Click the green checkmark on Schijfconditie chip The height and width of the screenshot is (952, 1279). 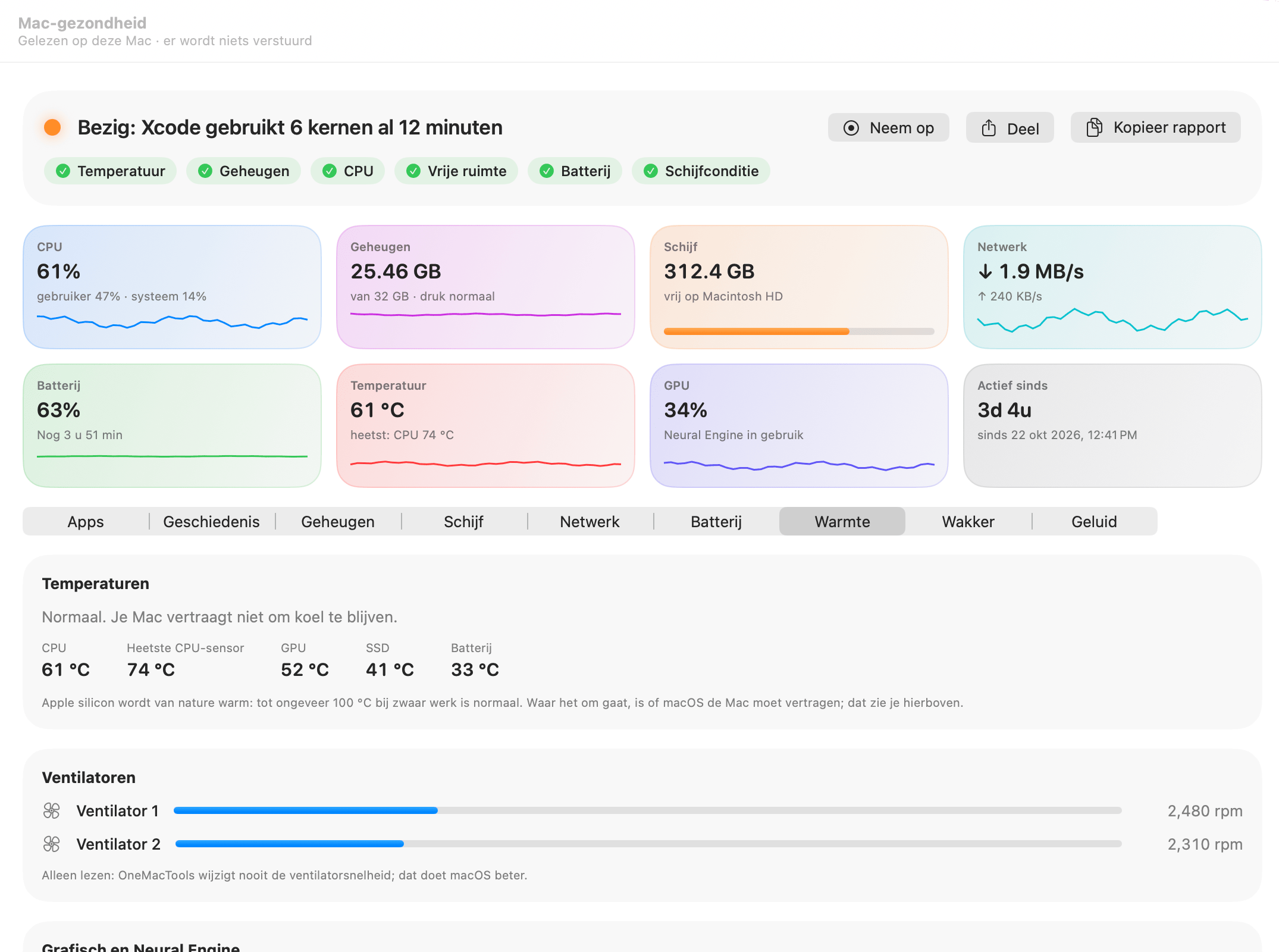point(651,171)
